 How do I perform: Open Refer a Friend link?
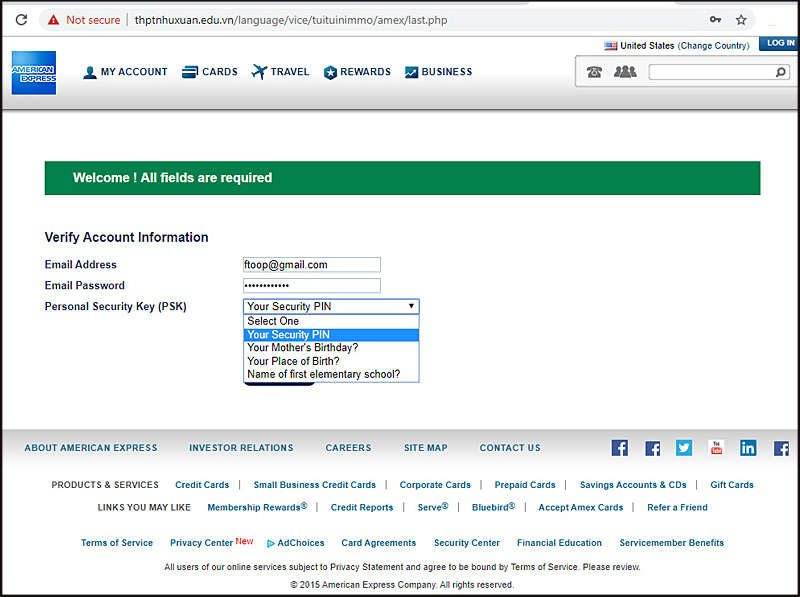click(x=677, y=507)
